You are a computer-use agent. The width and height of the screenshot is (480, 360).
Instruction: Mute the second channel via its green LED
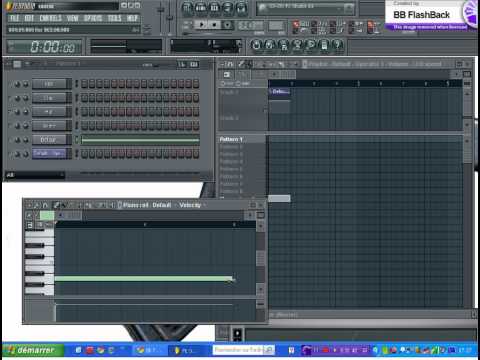tap(10, 98)
